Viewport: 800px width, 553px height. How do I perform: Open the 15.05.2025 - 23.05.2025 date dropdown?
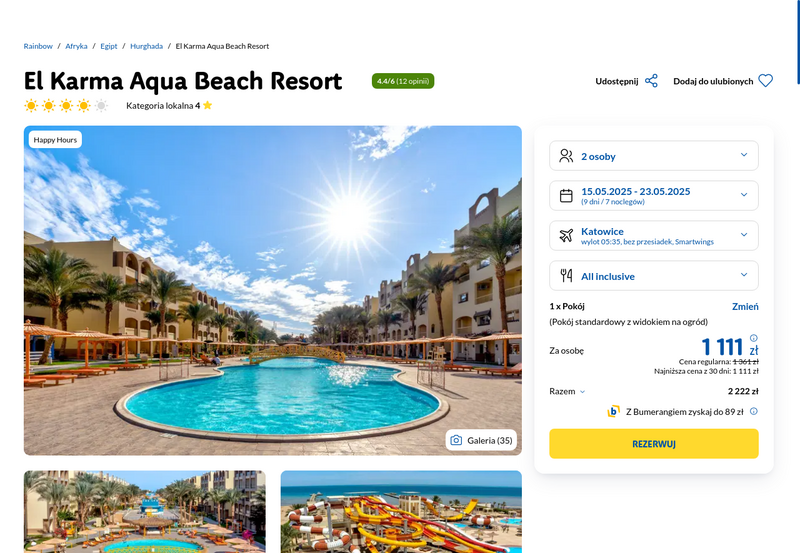(x=654, y=195)
